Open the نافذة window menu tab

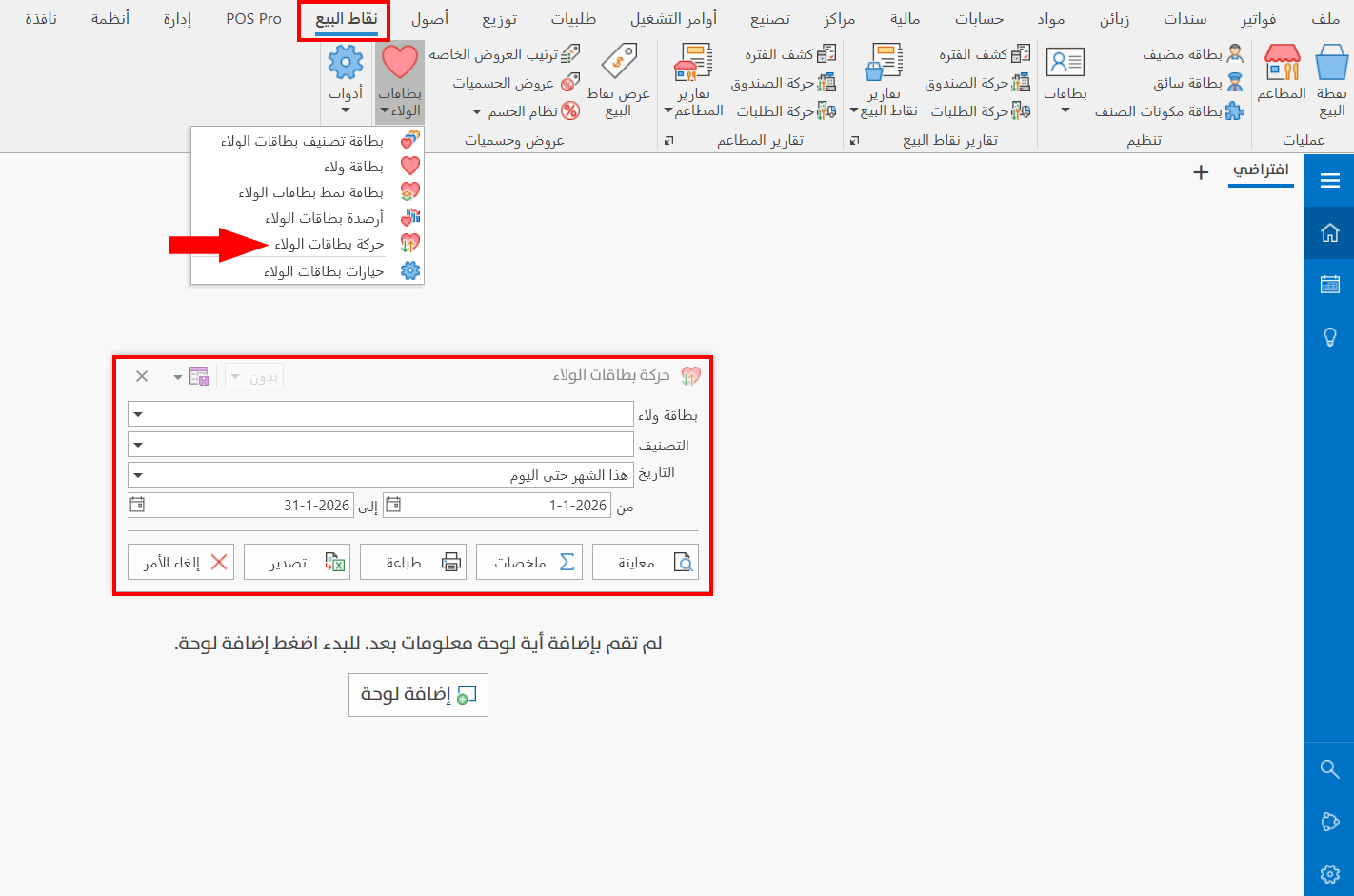click(41, 19)
